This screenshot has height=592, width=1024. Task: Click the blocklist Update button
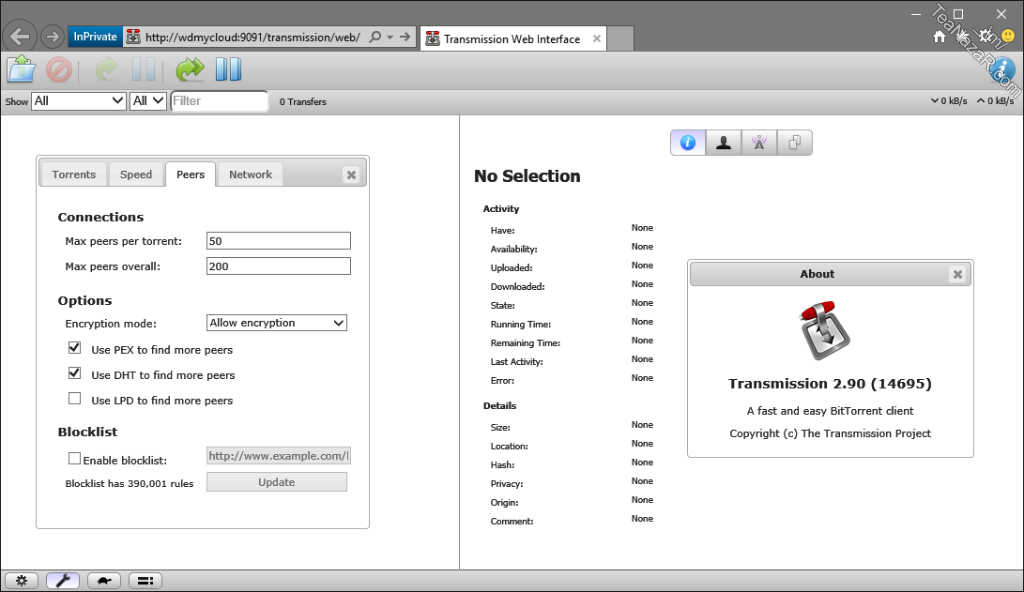point(277,482)
